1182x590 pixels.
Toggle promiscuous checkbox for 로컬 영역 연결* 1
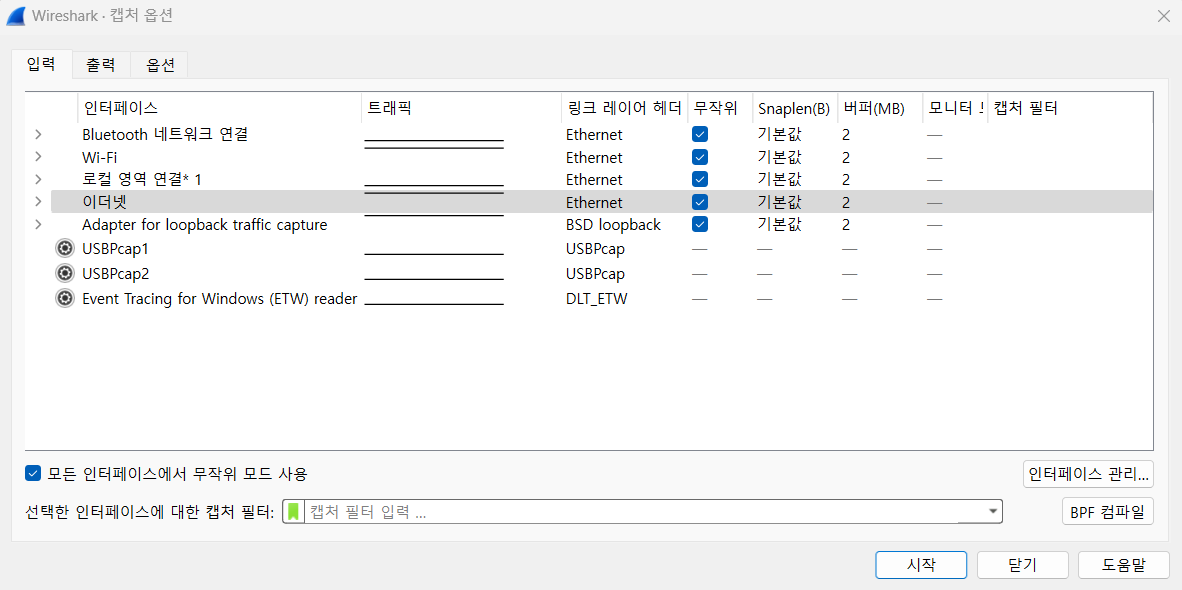700,179
